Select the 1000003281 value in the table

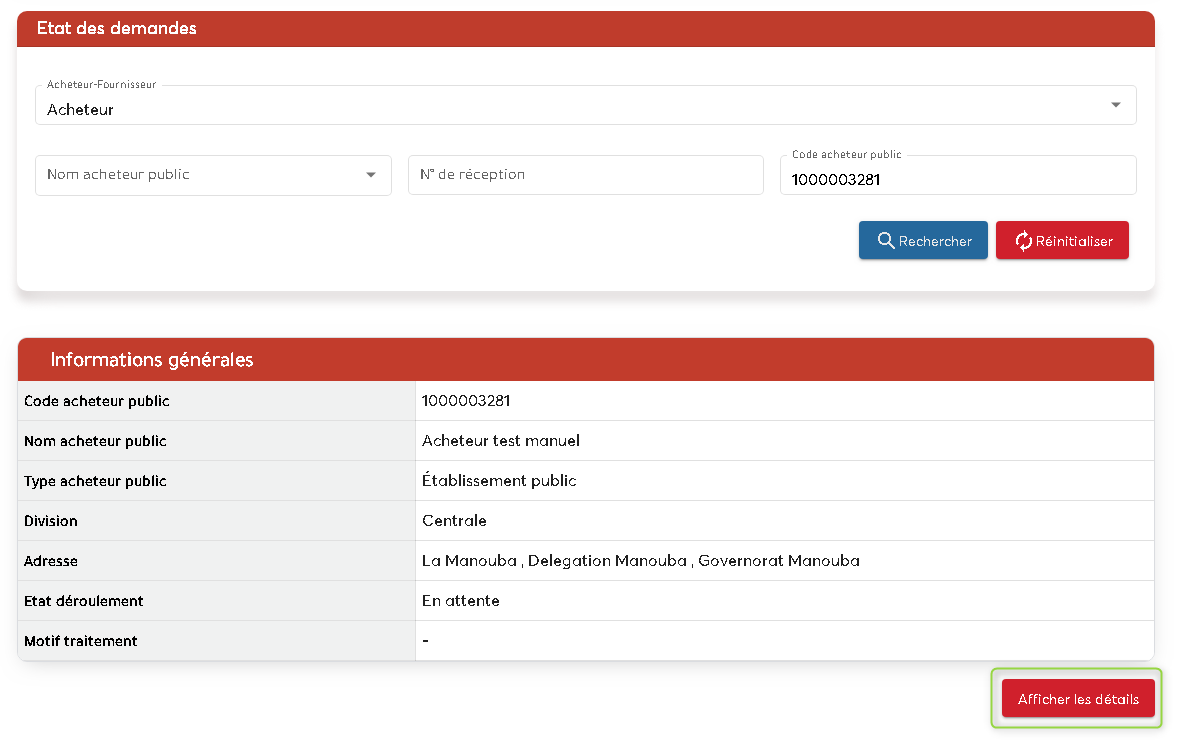466,401
